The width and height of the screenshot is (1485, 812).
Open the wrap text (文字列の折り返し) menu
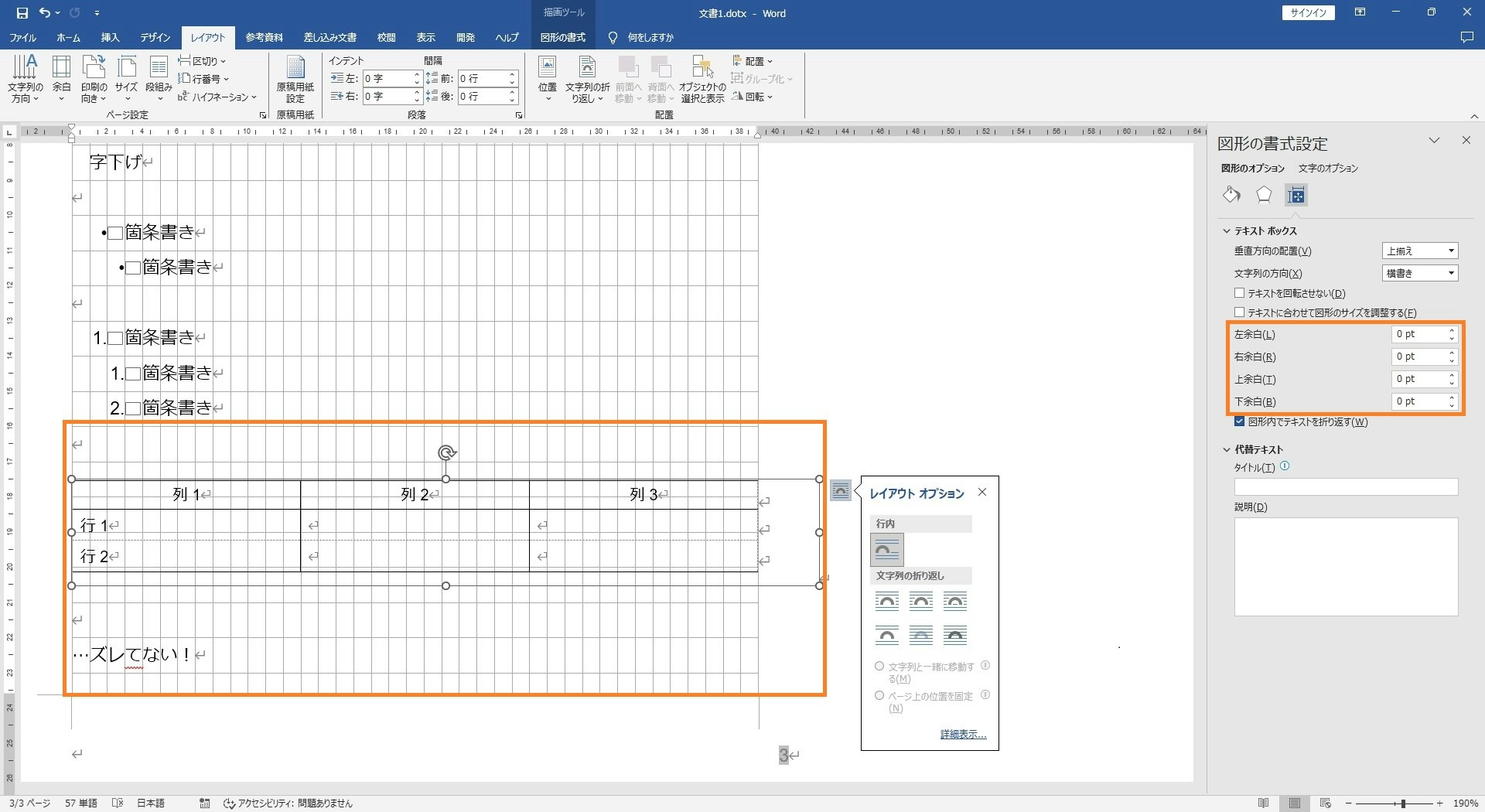tap(587, 79)
